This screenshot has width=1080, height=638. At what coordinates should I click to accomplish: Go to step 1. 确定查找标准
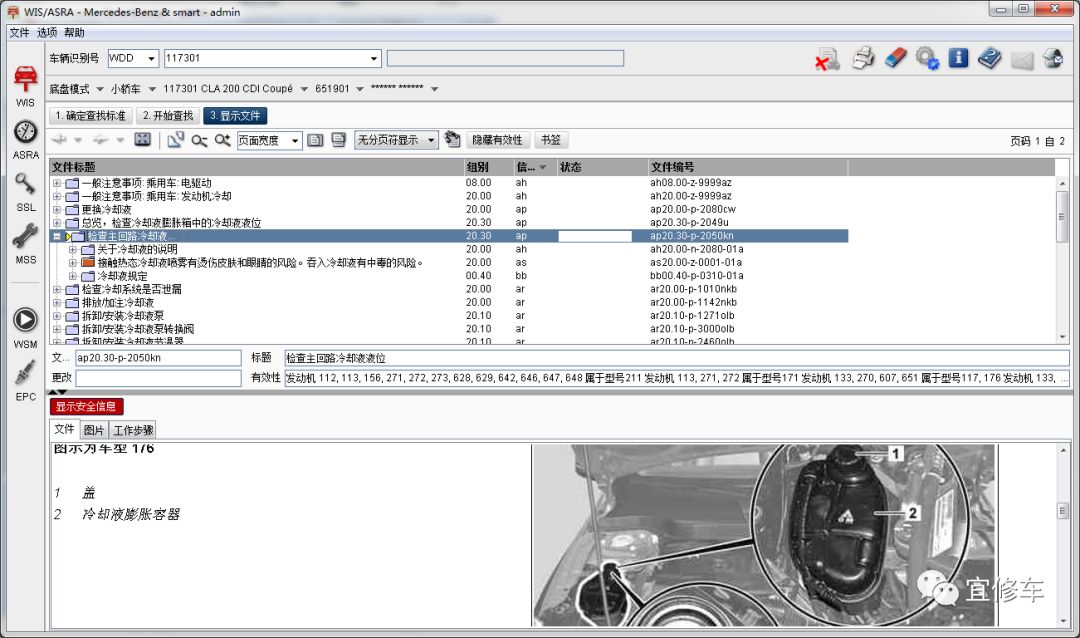(91, 116)
